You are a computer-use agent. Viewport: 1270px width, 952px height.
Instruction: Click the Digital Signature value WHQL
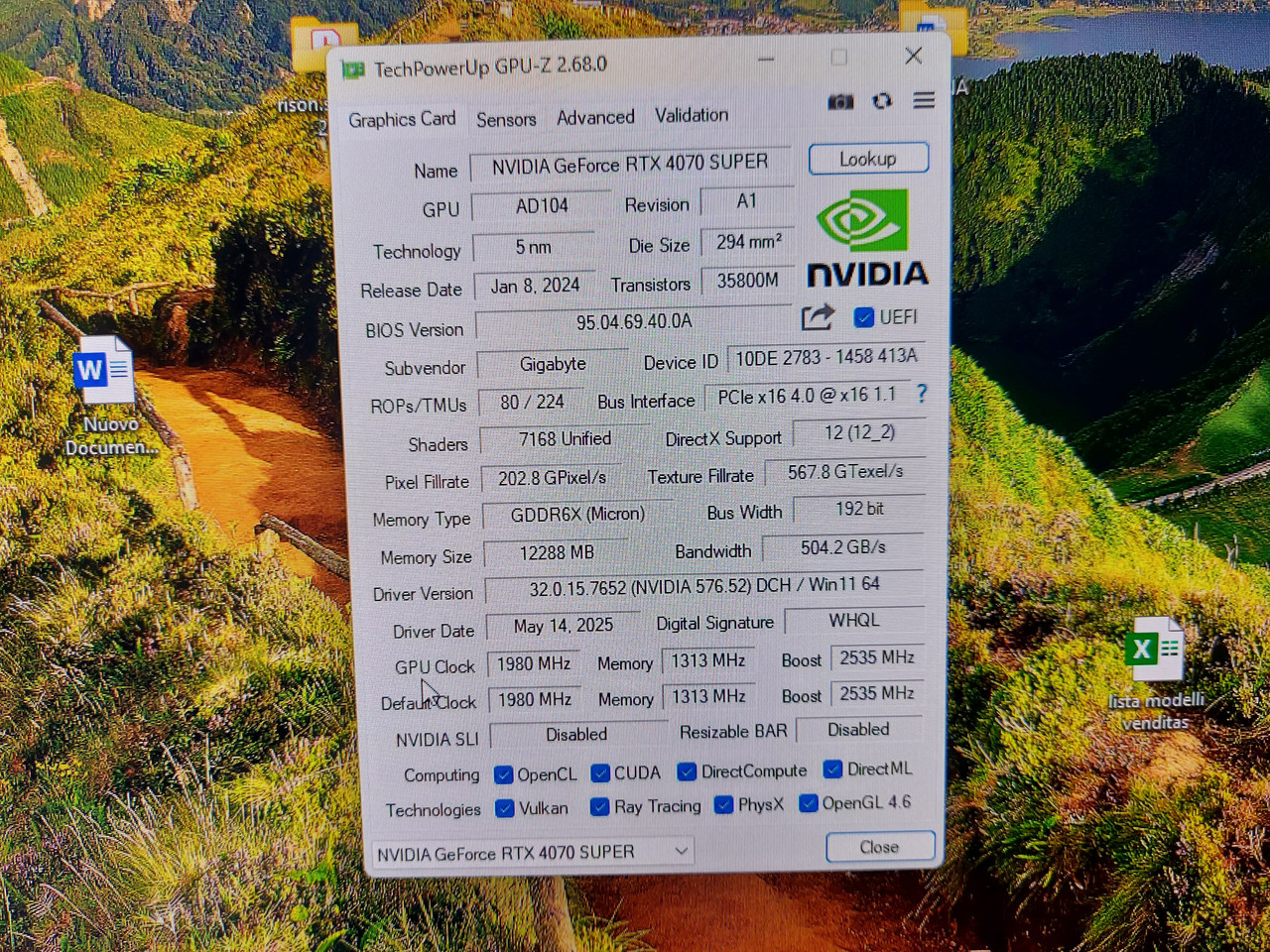point(854,621)
